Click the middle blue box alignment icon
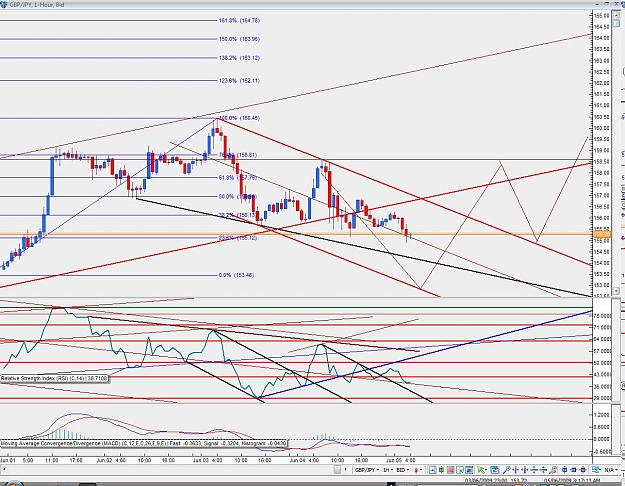The image size is (625, 486). tap(574, 470)
